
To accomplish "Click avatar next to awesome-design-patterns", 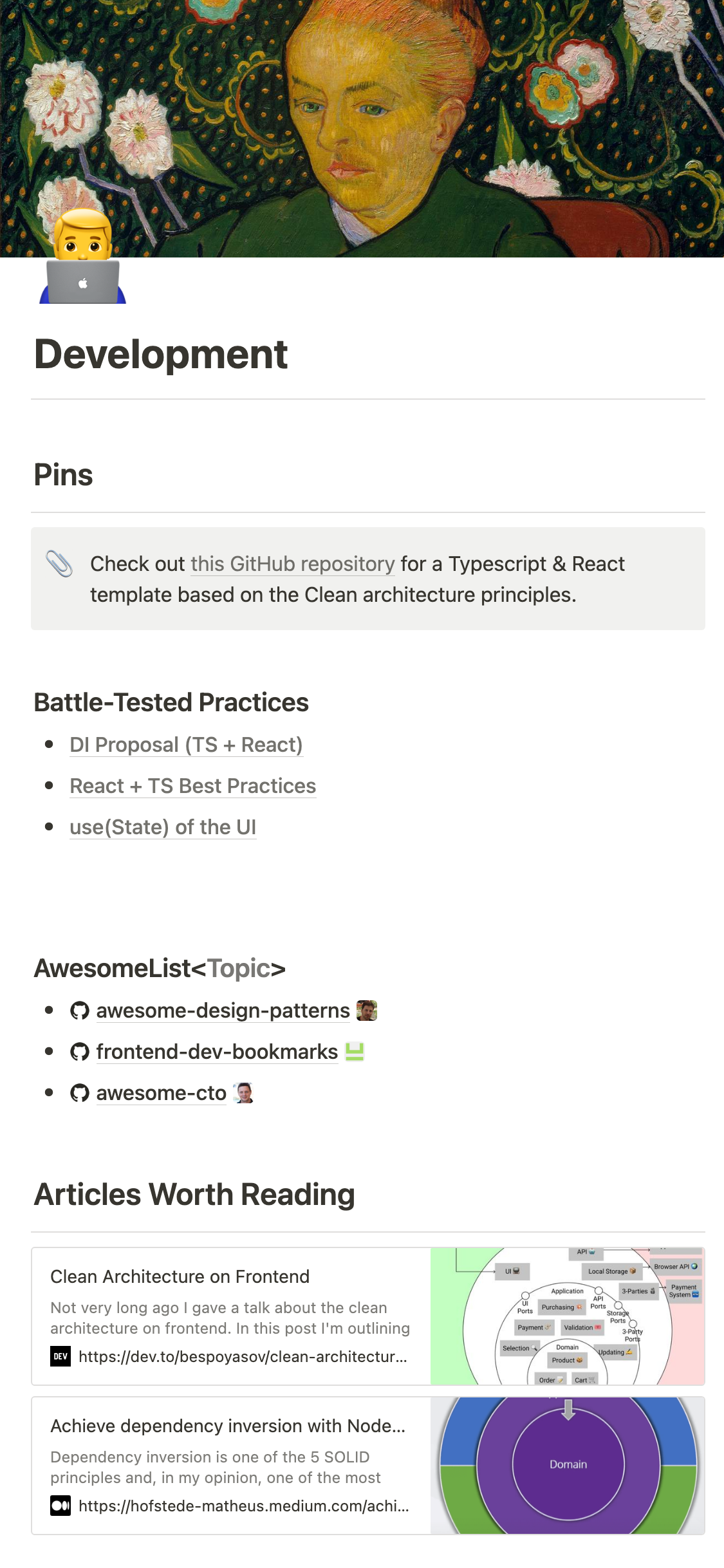I will (x=367, y=1011).
